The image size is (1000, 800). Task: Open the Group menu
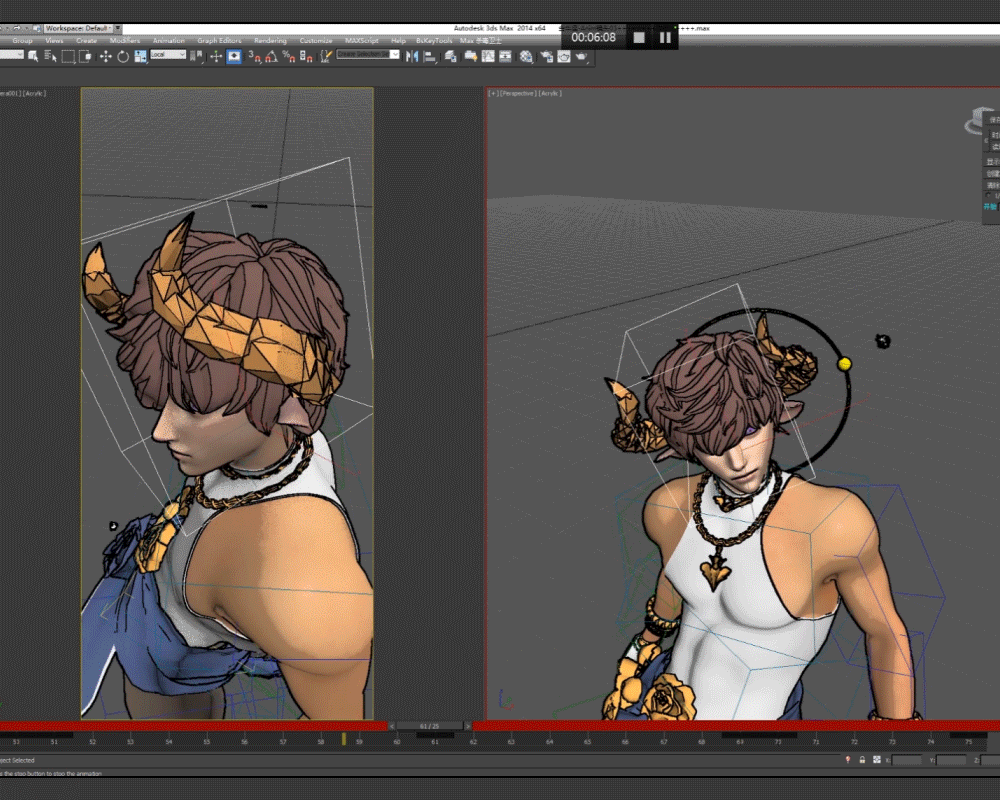(22, 41)
